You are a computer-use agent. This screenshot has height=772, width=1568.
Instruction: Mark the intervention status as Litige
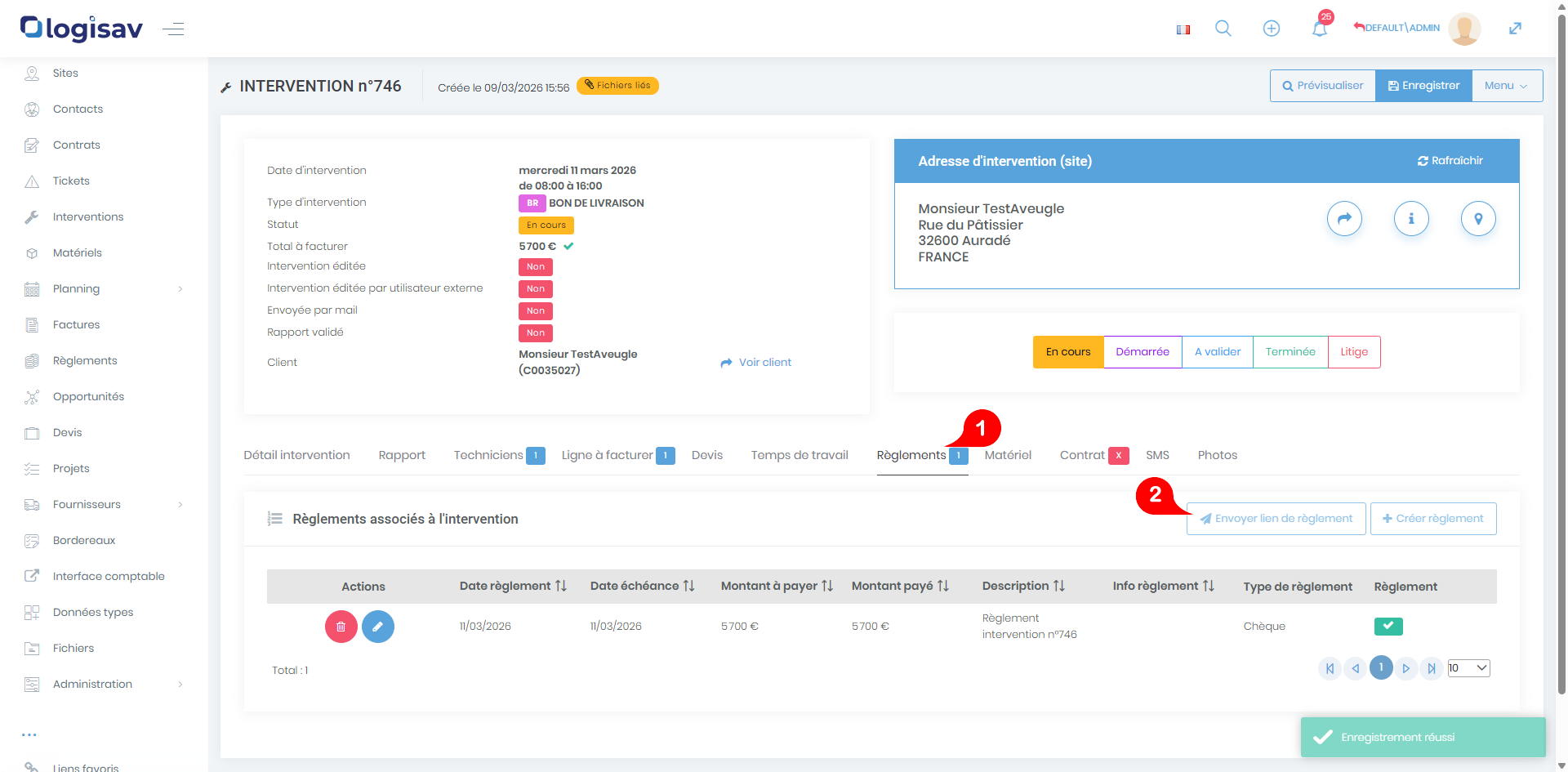pyautogui.click(x=1353, y=352)
